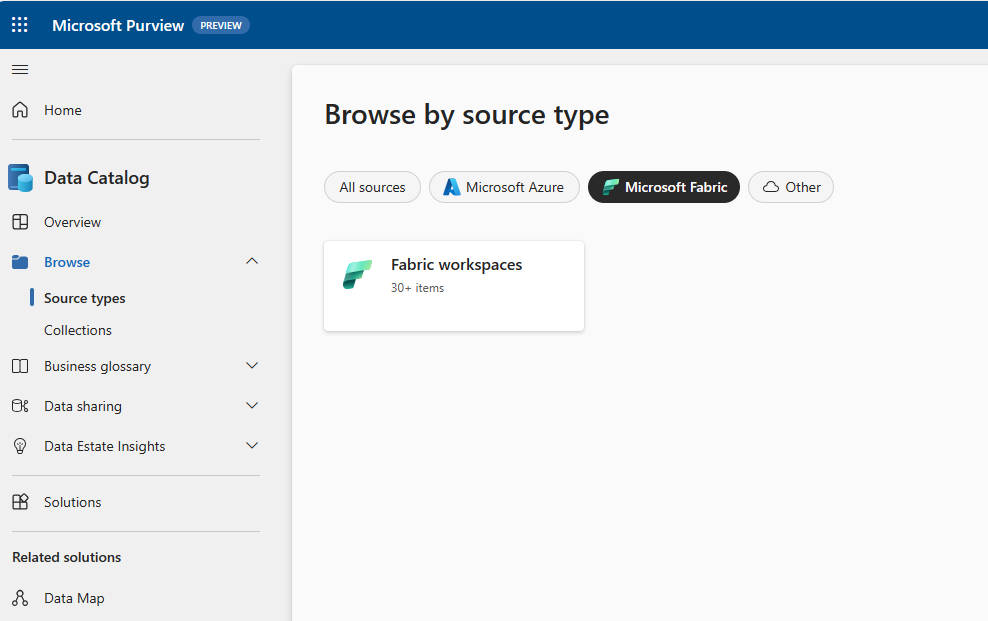Screen dimensions: 988x621
Task: Select the All sources filter
Action: point(372,187)
